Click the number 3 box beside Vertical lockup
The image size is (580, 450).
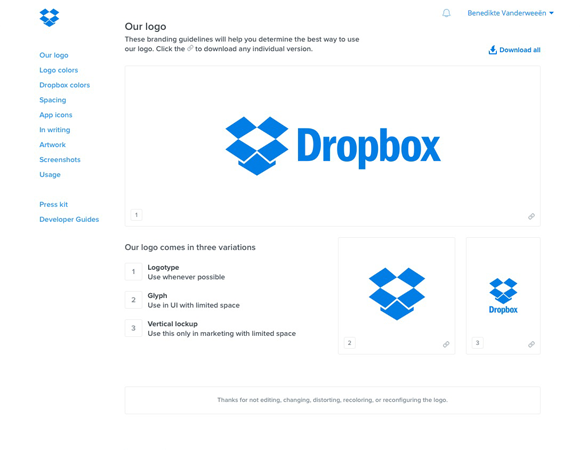coord(134,328)
